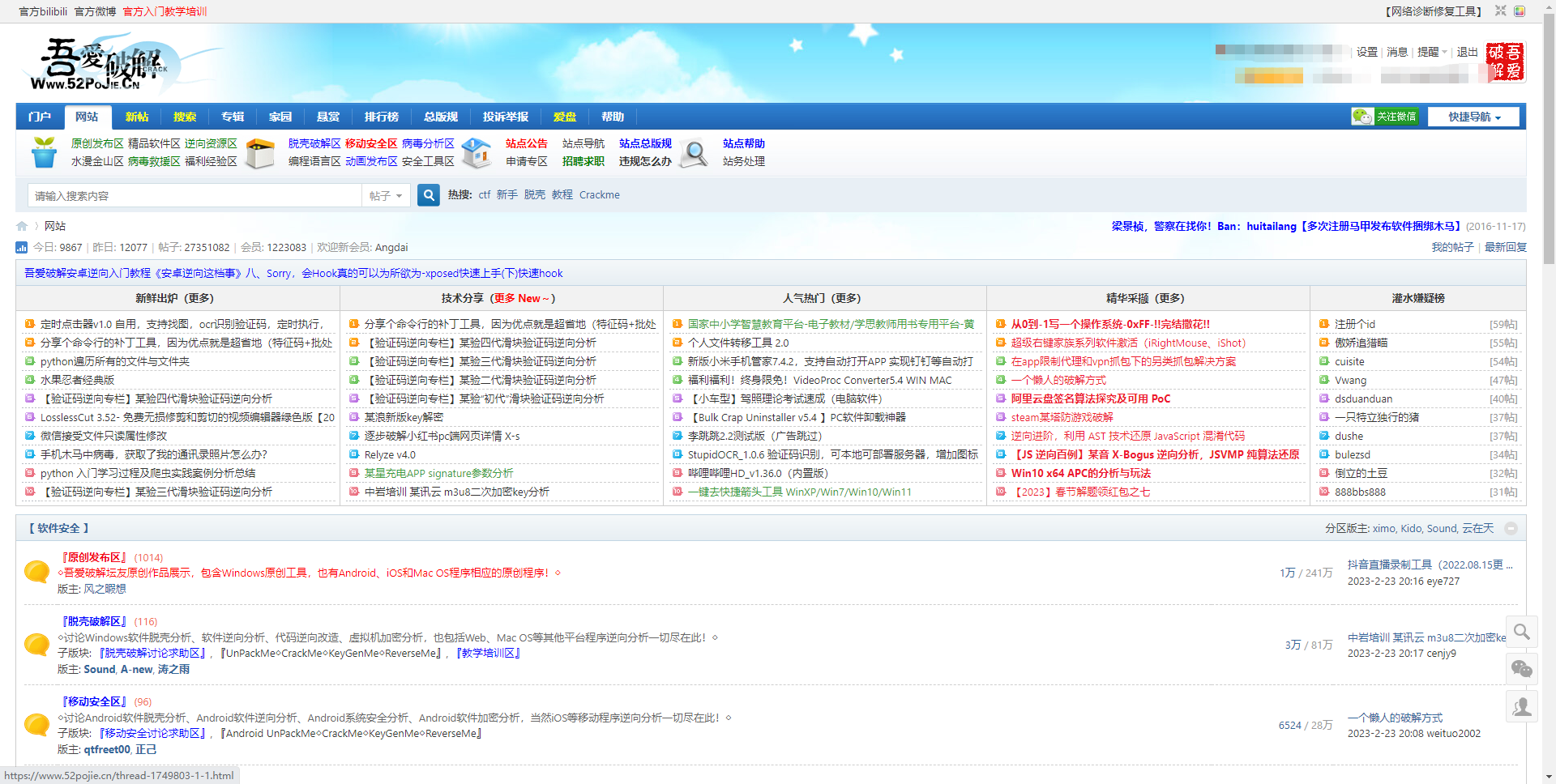Click the blue magnifier search button
Screen dimensions: 1556x784
click(429, 195)
